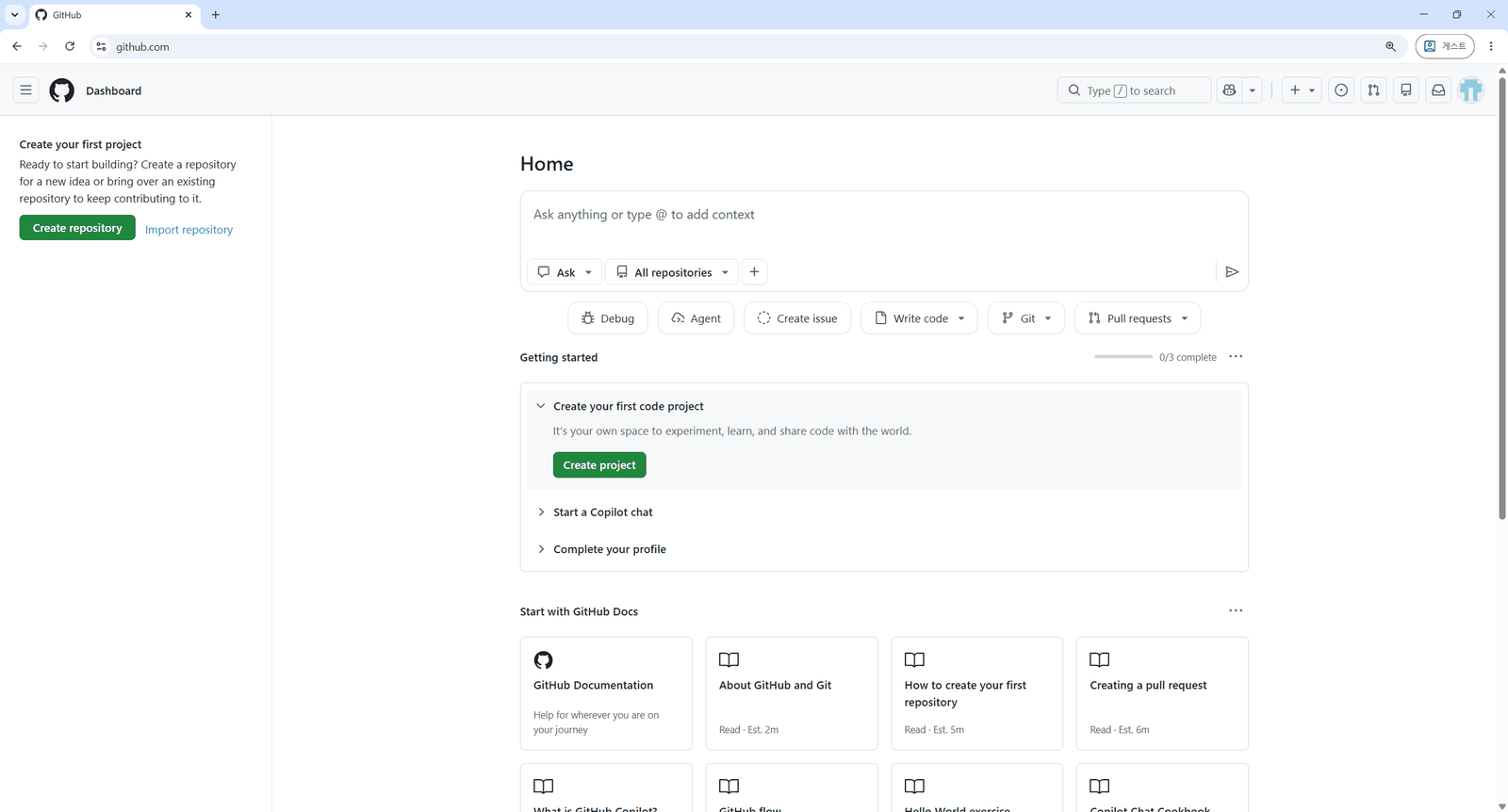Open Start with GitHub Docs ellipsis menu
This screenshot has height=812, width=1508.
[1236, 610]
